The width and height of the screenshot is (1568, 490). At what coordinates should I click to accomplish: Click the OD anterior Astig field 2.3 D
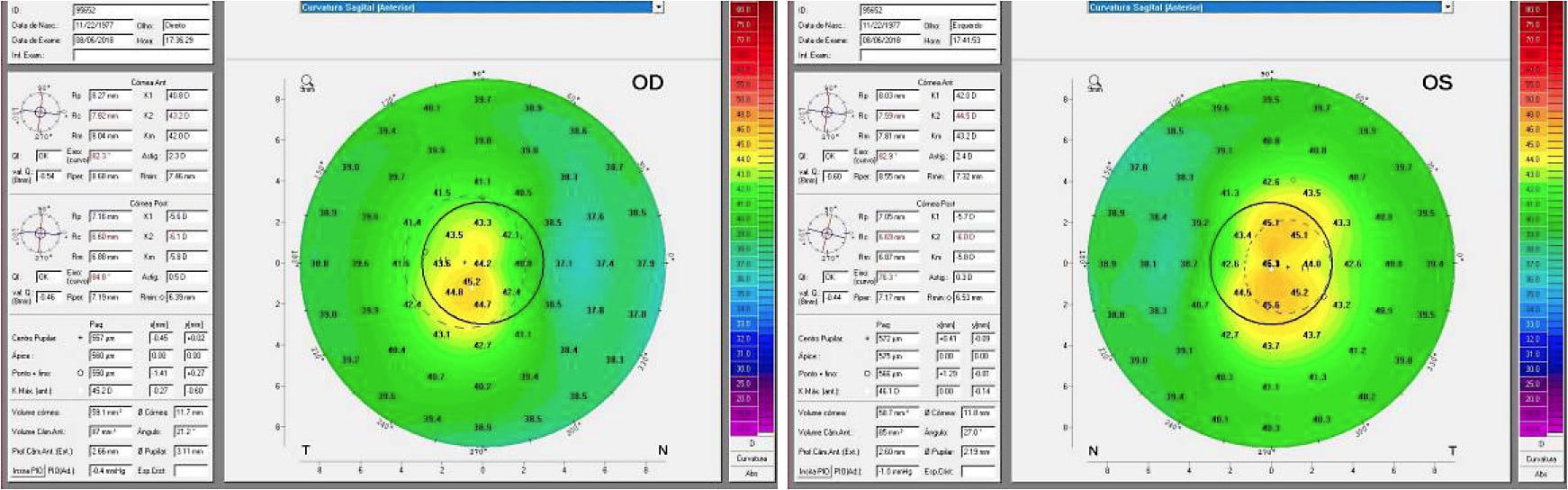186,156
